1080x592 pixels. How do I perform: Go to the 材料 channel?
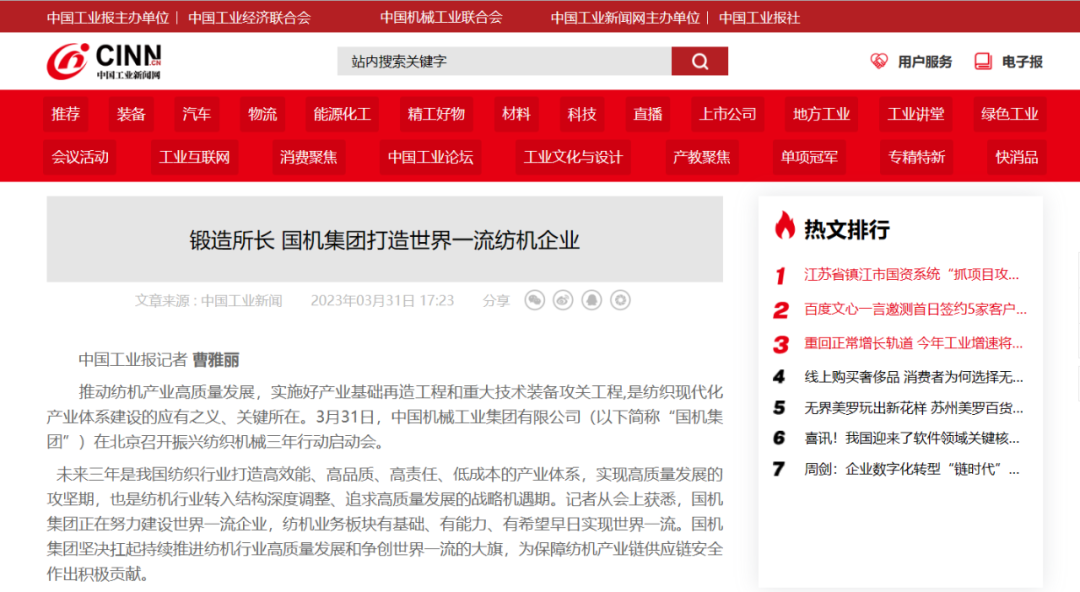516,114
